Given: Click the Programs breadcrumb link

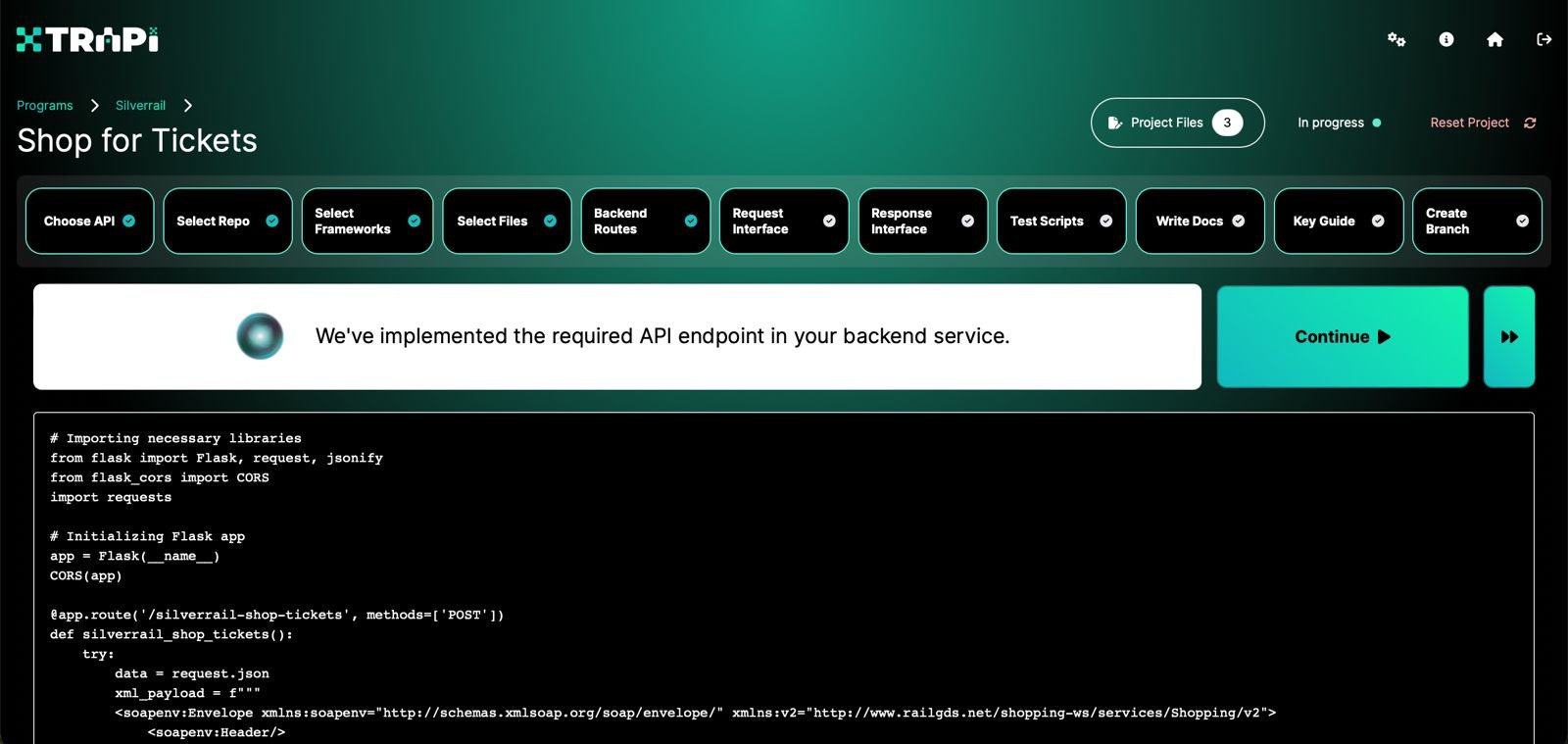Looking at the screenshot, I should click(x=45, y=105).
